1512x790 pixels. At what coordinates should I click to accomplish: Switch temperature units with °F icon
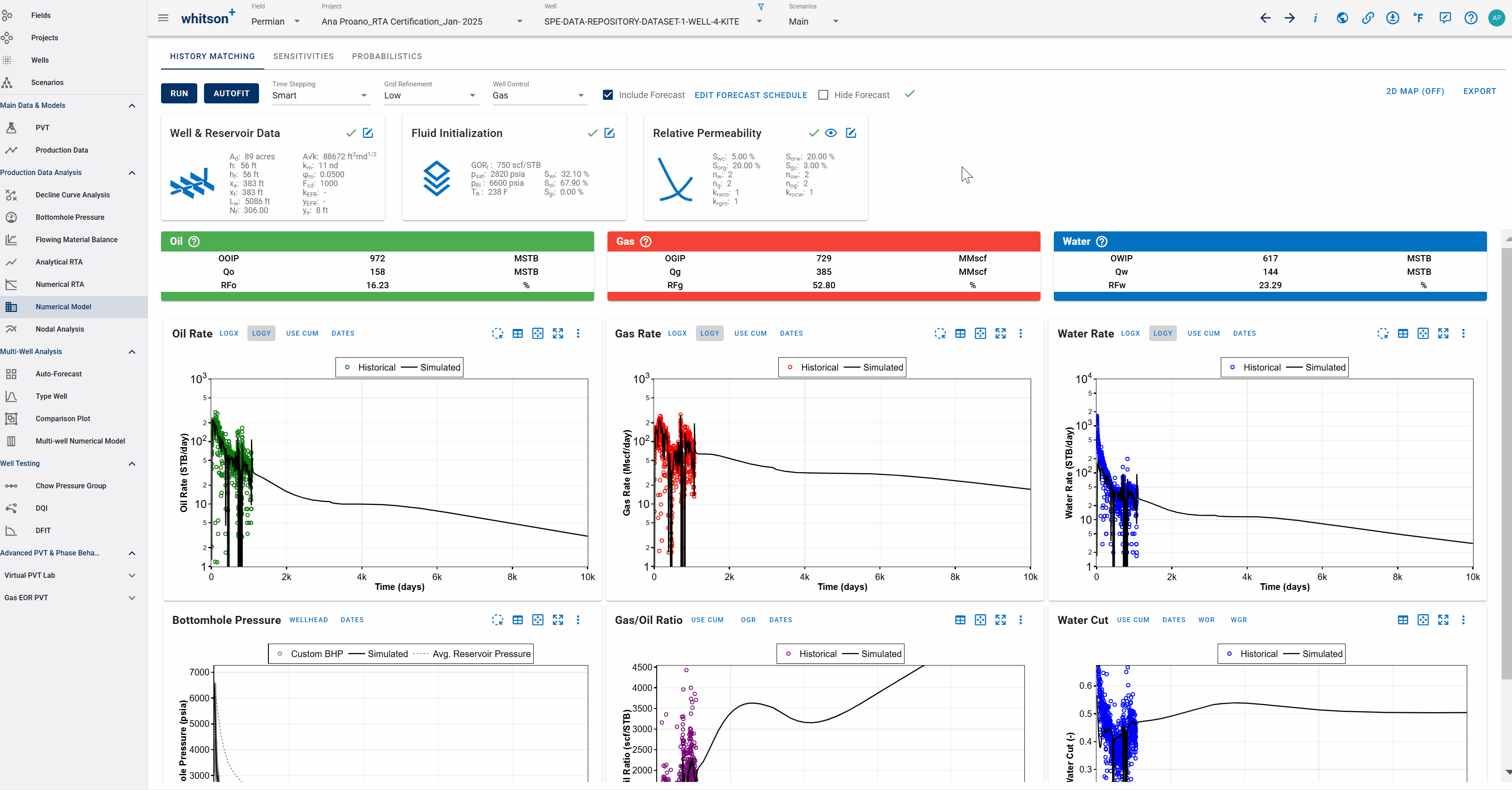[x=1419, y=18]
